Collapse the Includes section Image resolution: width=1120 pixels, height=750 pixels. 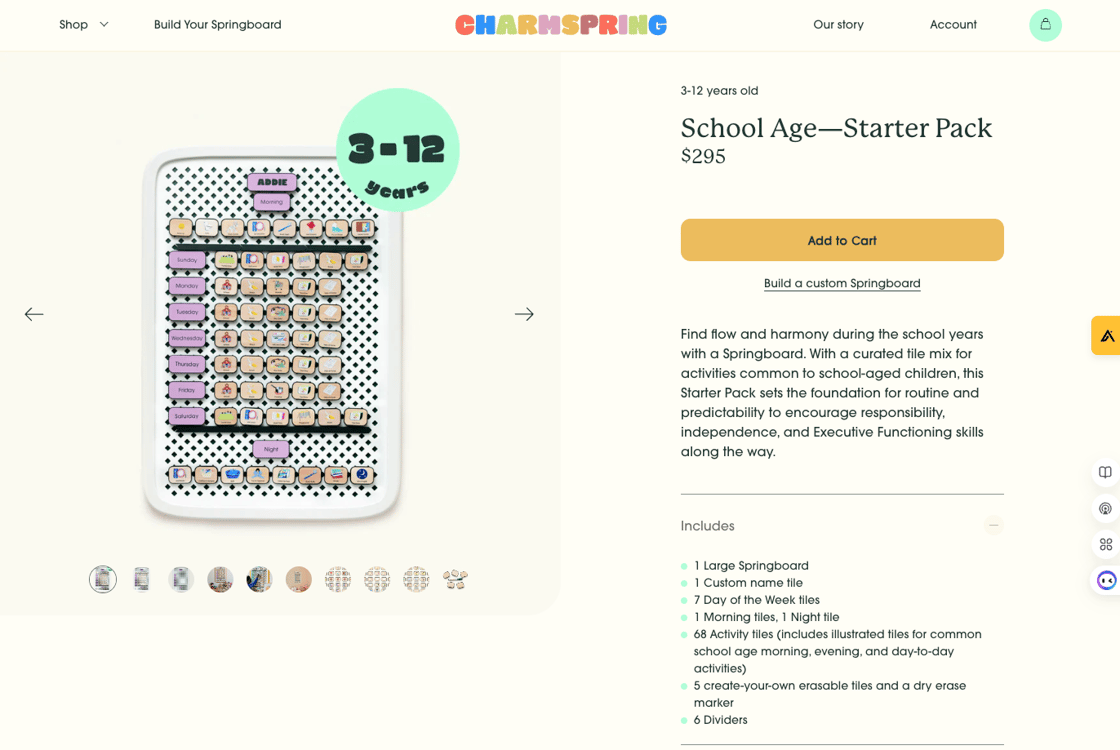coord(993,526)
